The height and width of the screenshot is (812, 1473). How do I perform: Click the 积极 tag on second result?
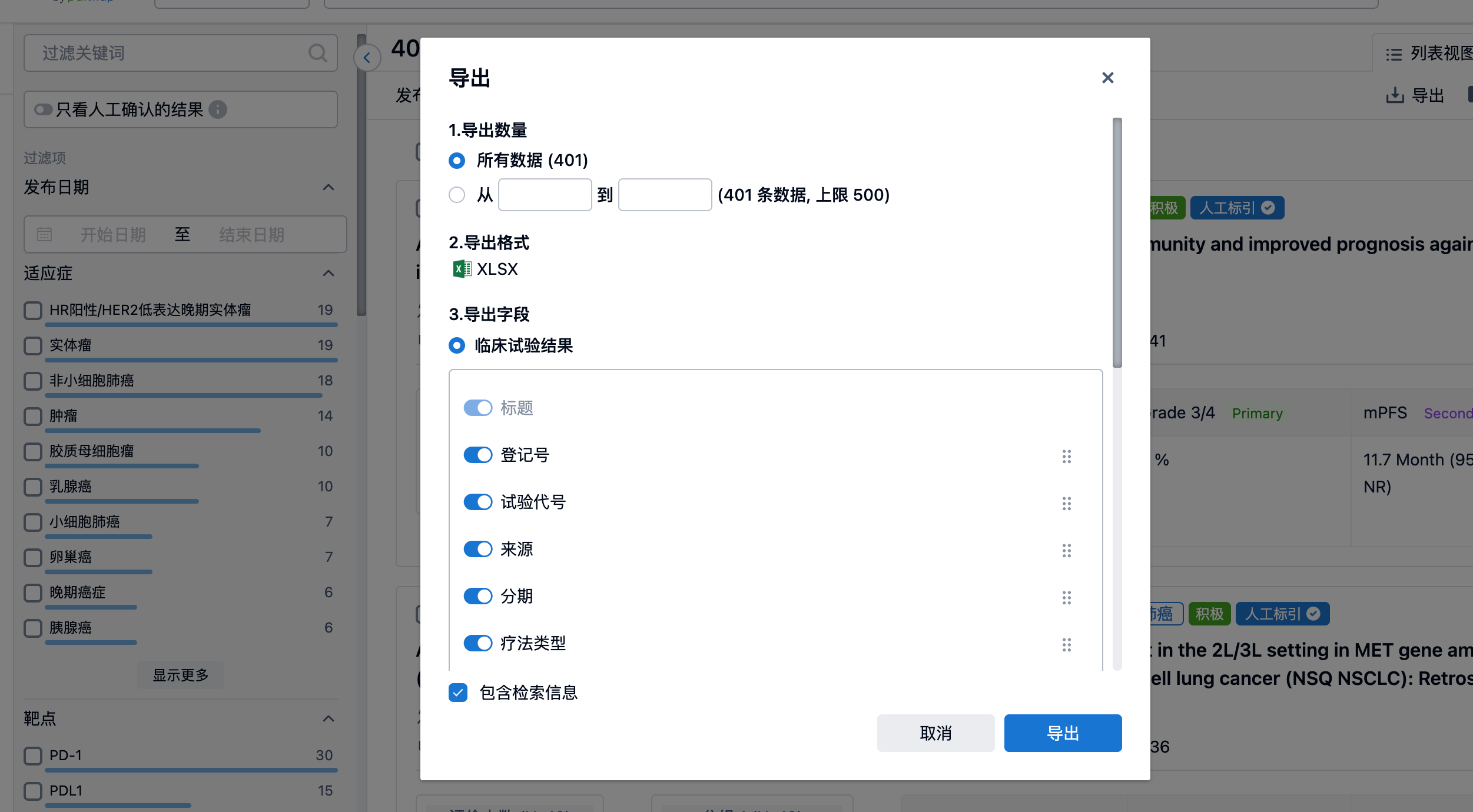(x=1209, y=614)
